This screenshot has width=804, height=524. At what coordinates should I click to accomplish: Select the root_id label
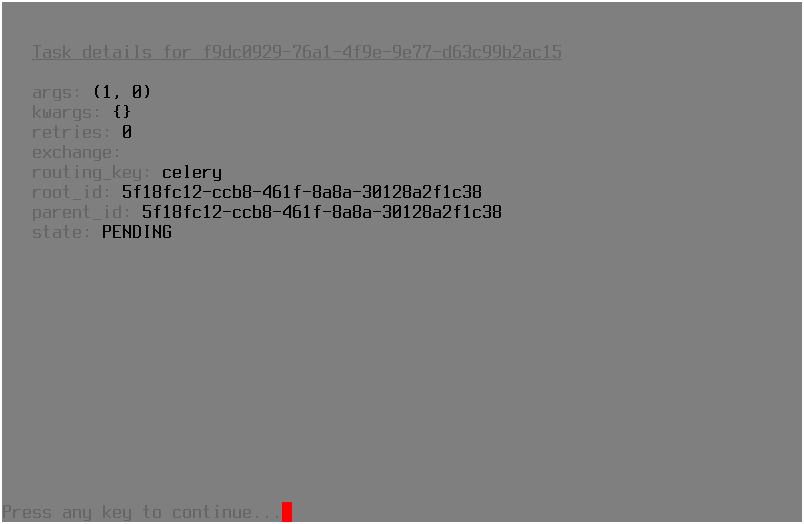[x=71, y=192]
